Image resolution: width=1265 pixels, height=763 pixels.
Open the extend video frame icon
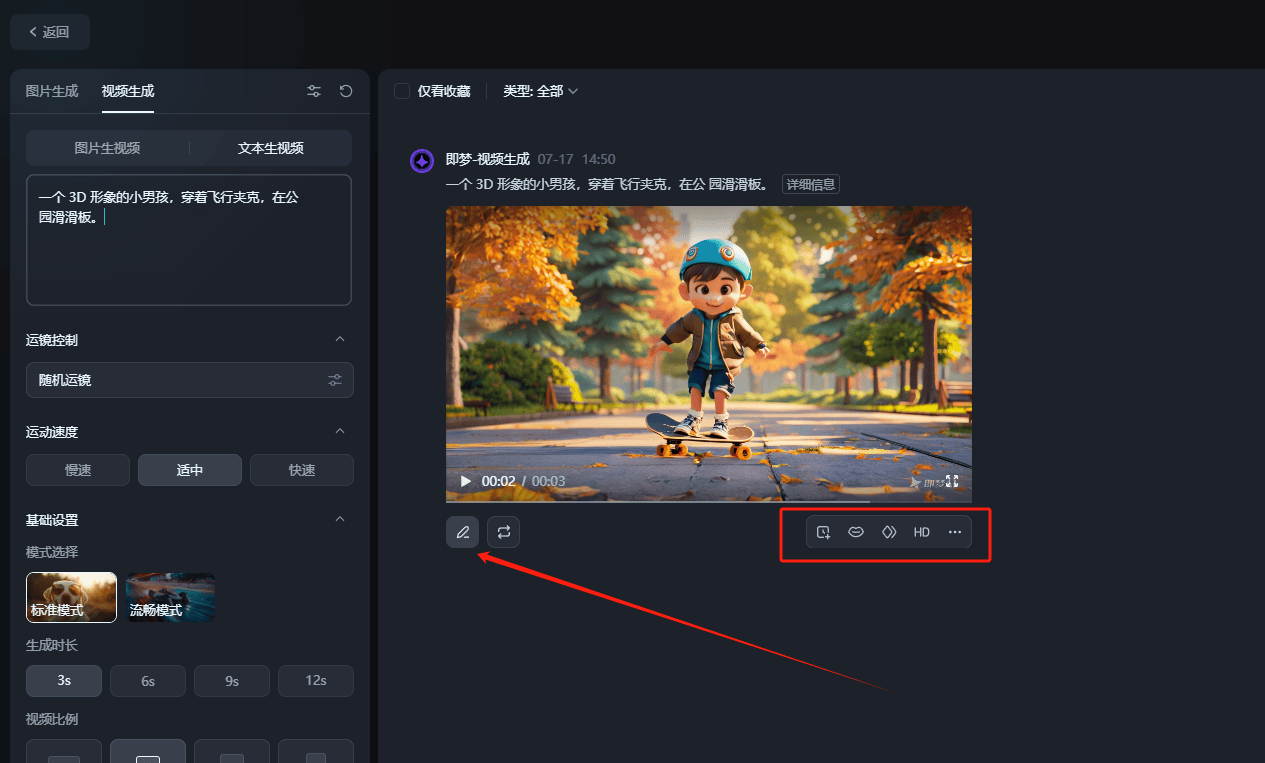point(823,531)
